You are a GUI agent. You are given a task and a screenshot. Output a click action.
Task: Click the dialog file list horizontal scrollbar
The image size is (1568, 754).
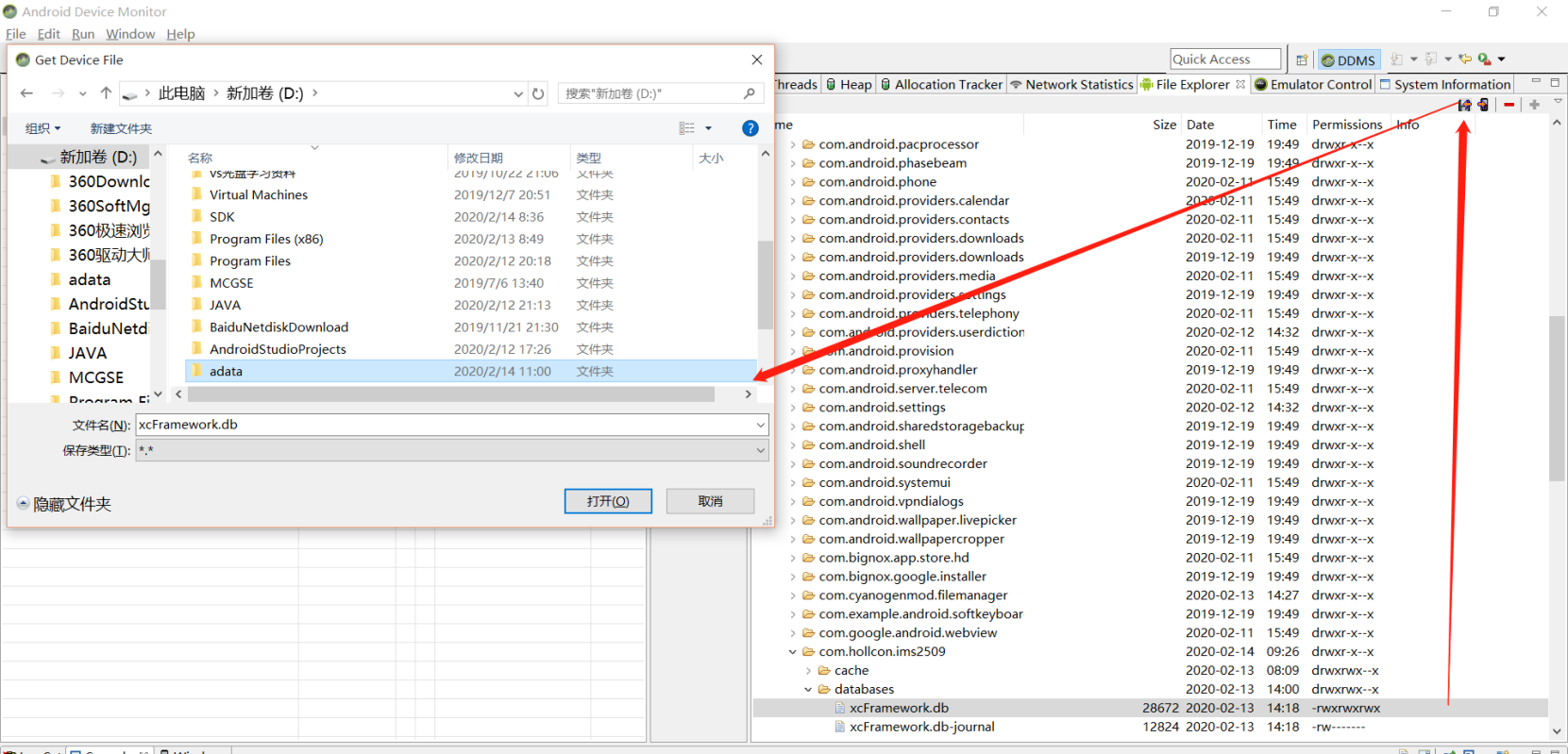coord(450,394)
